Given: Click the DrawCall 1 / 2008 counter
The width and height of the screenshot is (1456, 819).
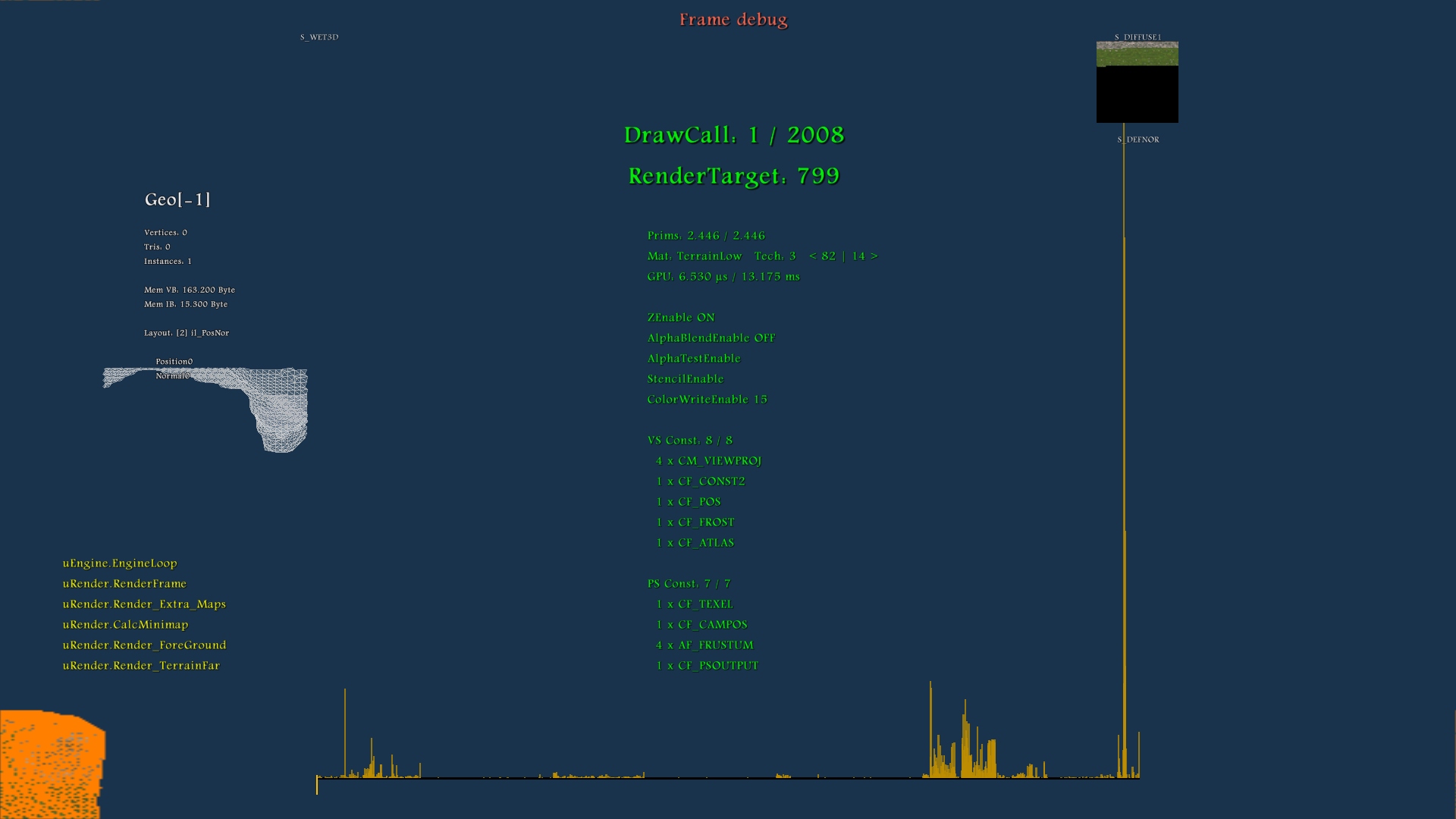Looking at the screenshot, I should click(733, 135).
